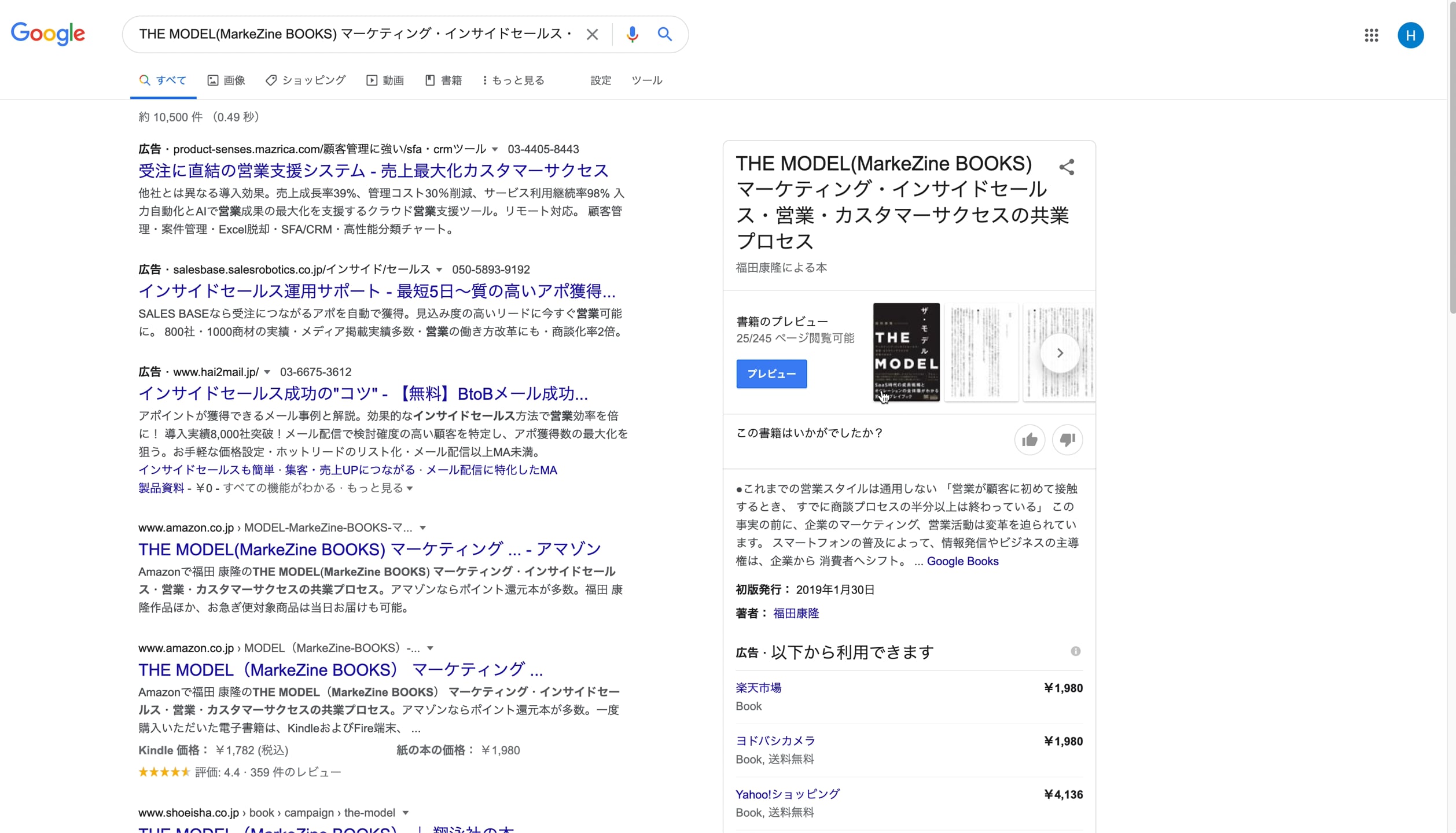Open the Google apps grid icon
This screenshot has width=1456, height=833.
1371,35
